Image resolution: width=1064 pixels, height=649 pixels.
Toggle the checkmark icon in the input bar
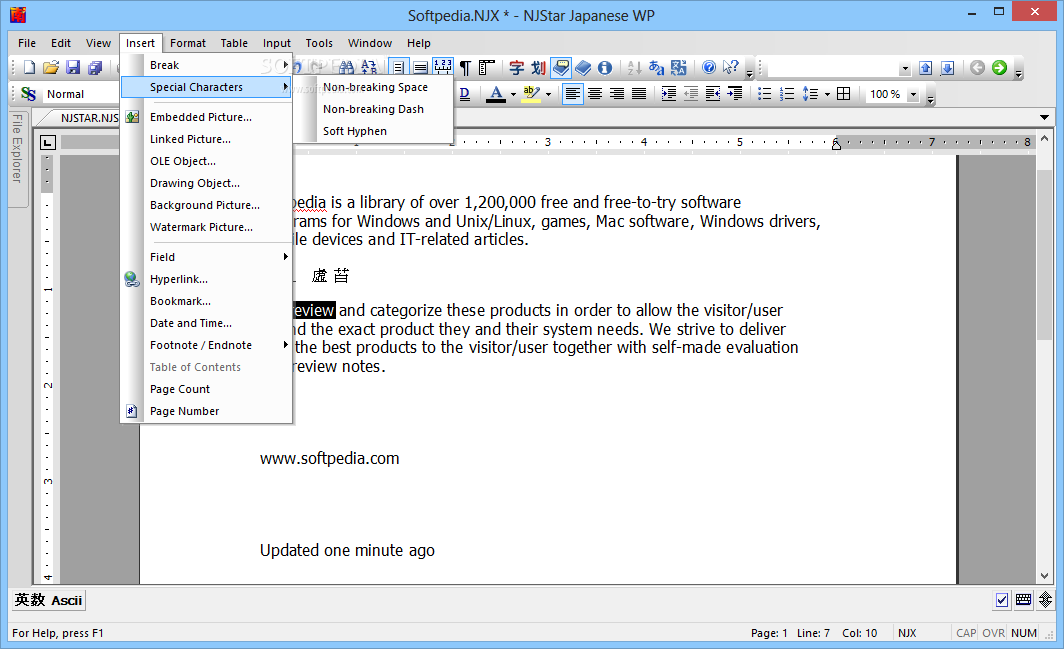[x=1002, y=599]
